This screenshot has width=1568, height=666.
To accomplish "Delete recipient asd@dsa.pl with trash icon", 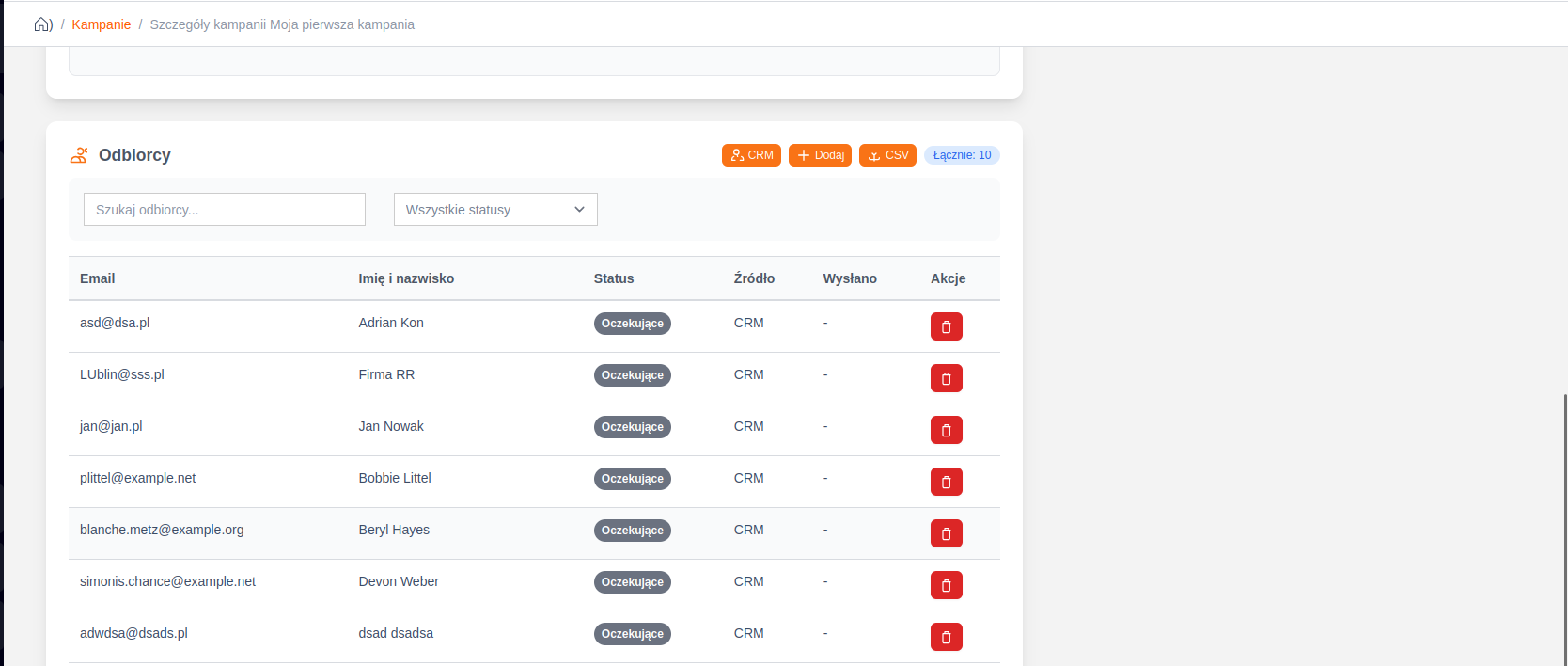I will pos(946,326).
